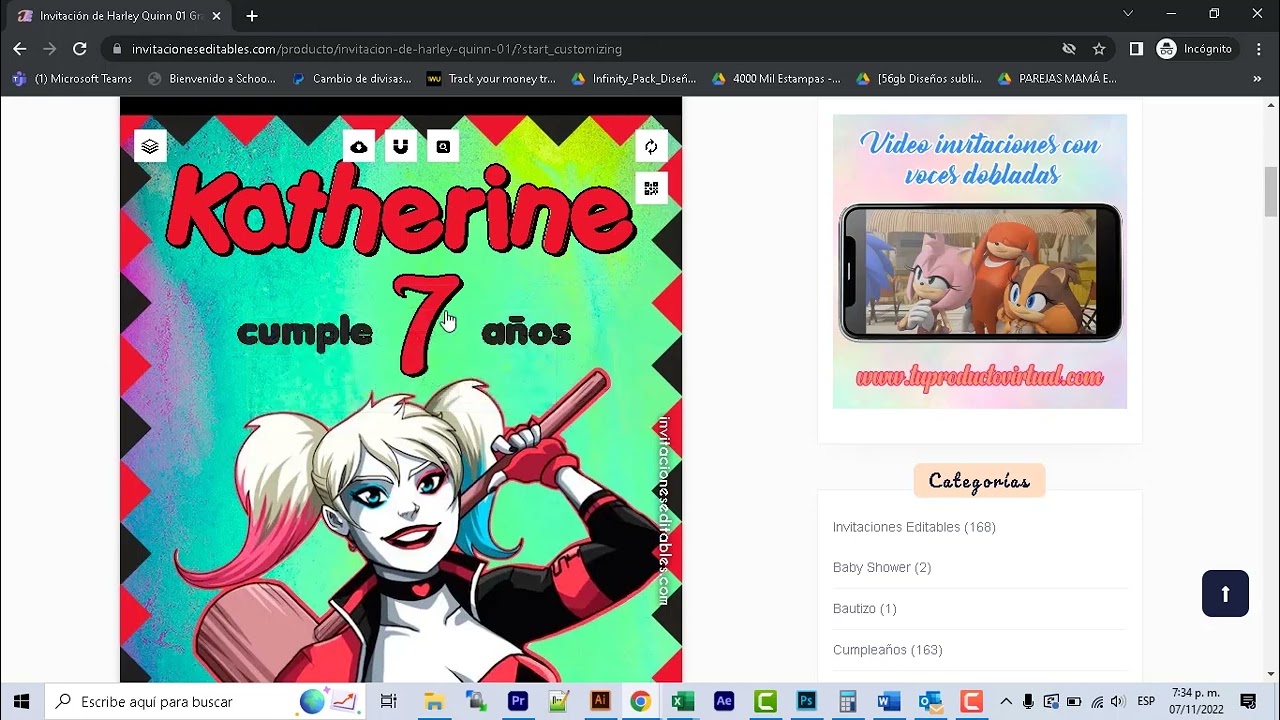Open the Microsoft Teams bookmark
The width and height of the screenshot is (1280, 720).
tap(72, 79)
